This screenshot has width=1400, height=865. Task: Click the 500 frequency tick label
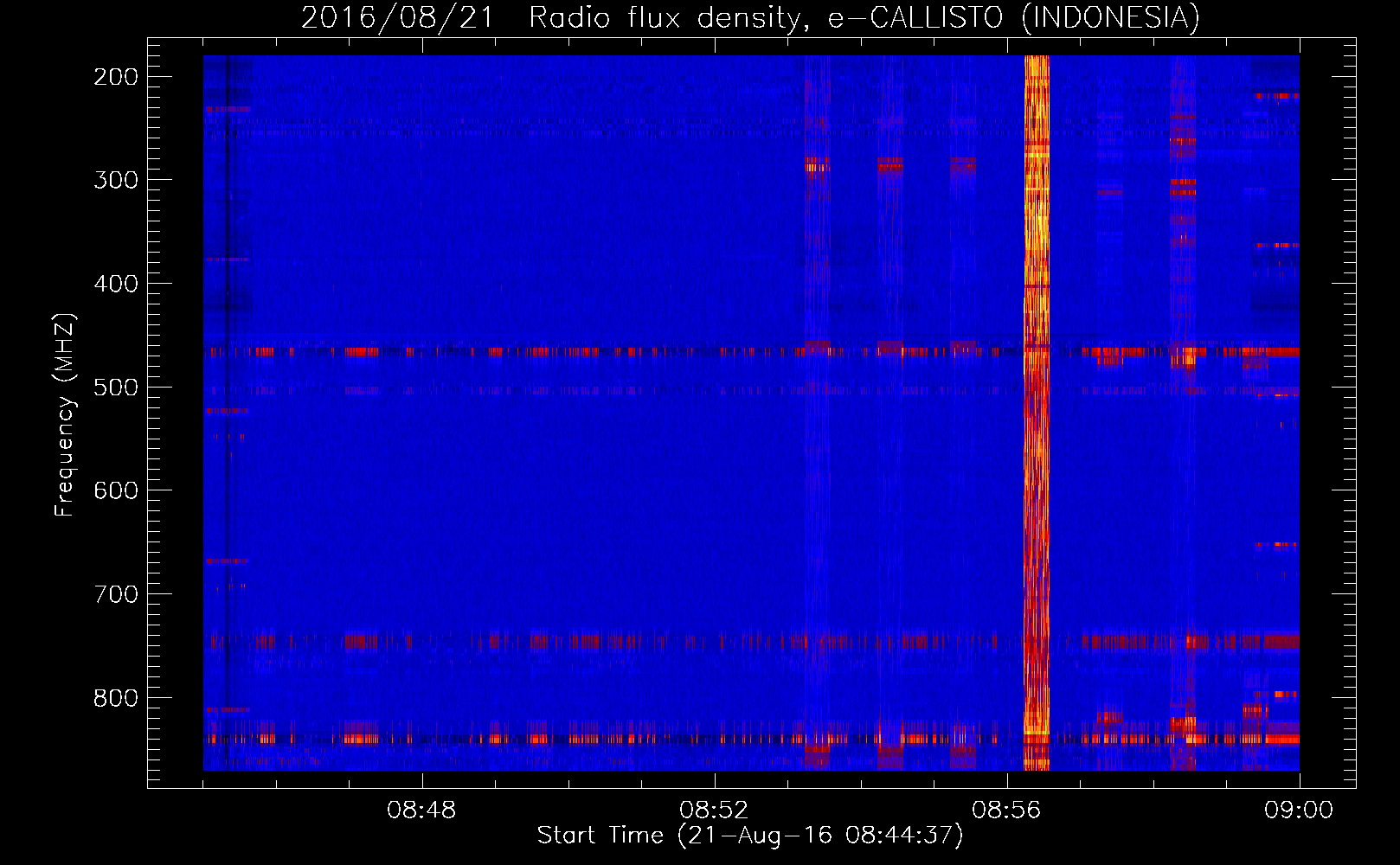click(x=116, y=387)
